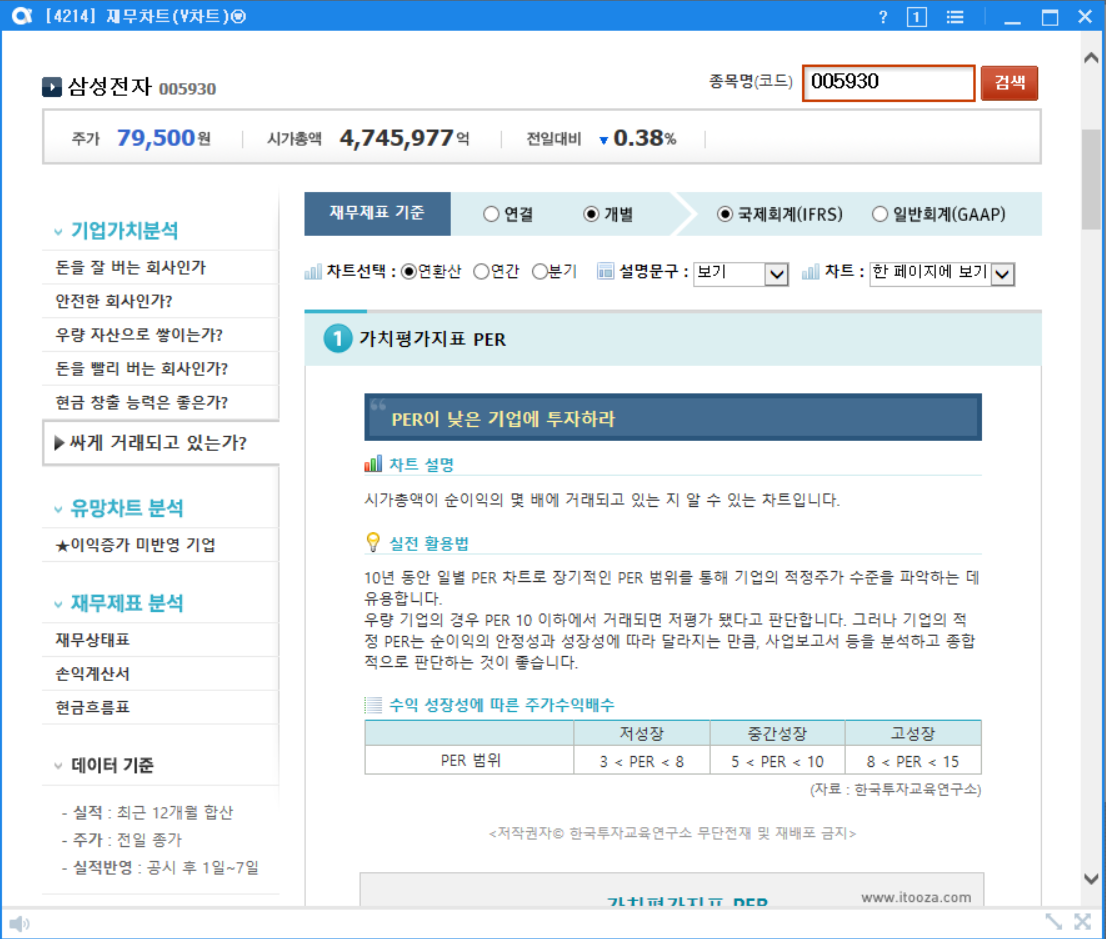
Task: Click the PER이 낮은 기업에 투자하라 banner
Action: coord(673,418)
